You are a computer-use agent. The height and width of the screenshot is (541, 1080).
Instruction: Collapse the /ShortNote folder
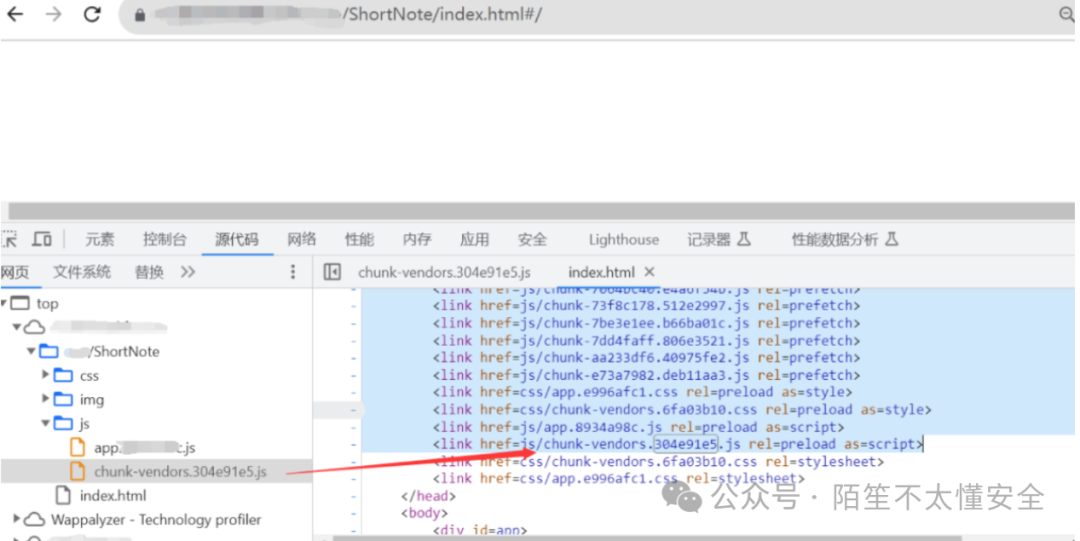click(x=31, y=351)
